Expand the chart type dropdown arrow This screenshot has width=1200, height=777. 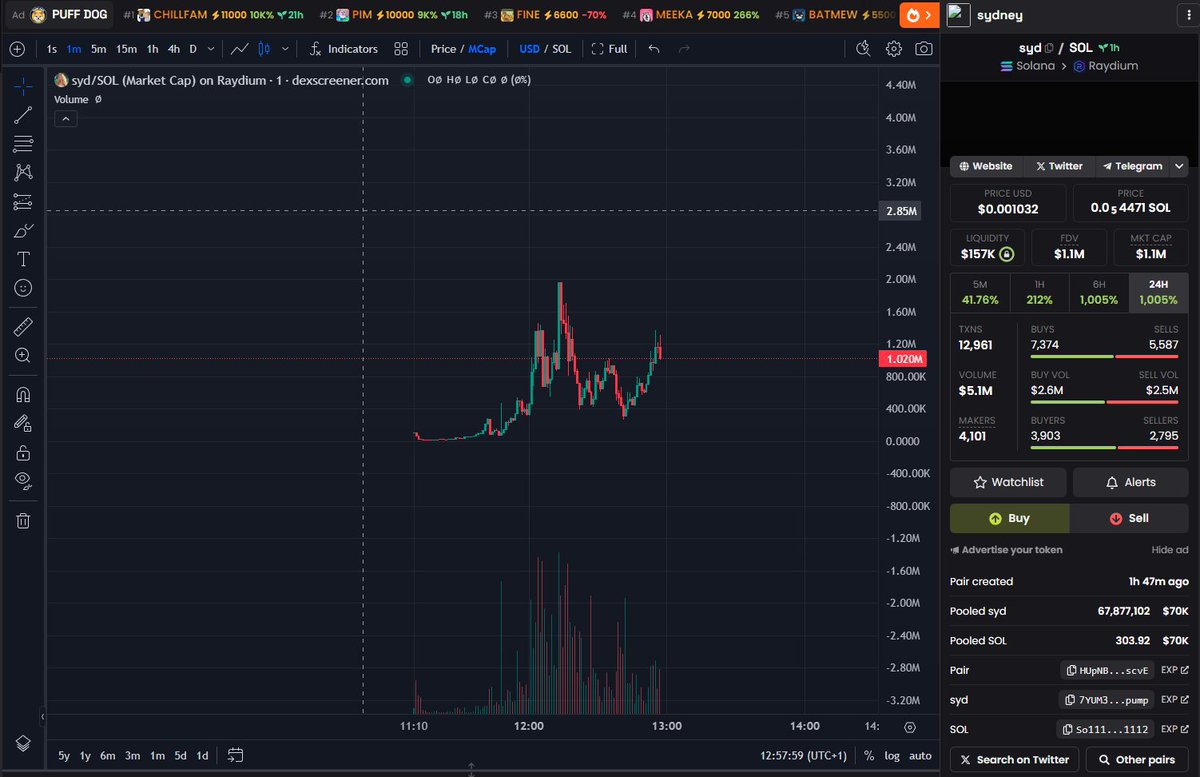click(286, 49)
